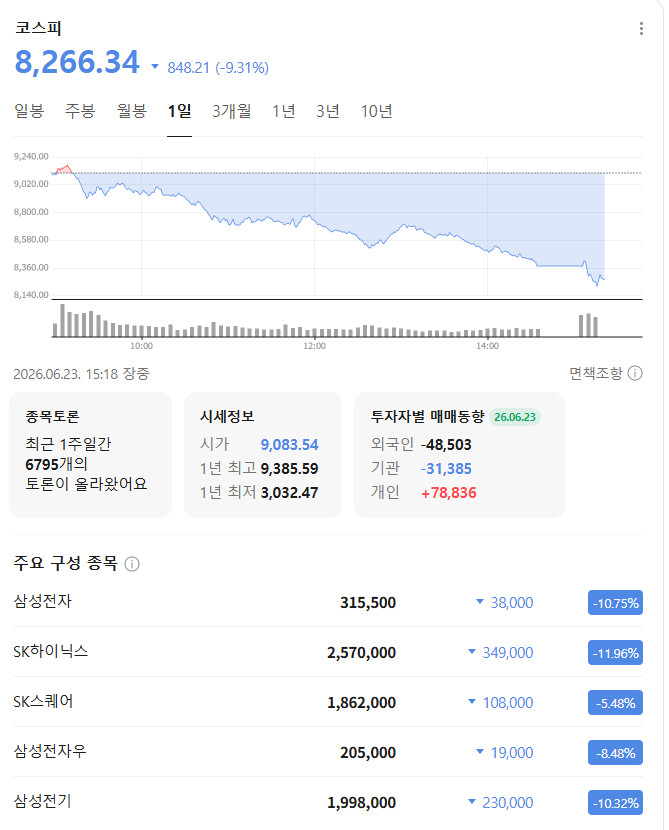Click the 8,266.34 index value

pos(77,62)
